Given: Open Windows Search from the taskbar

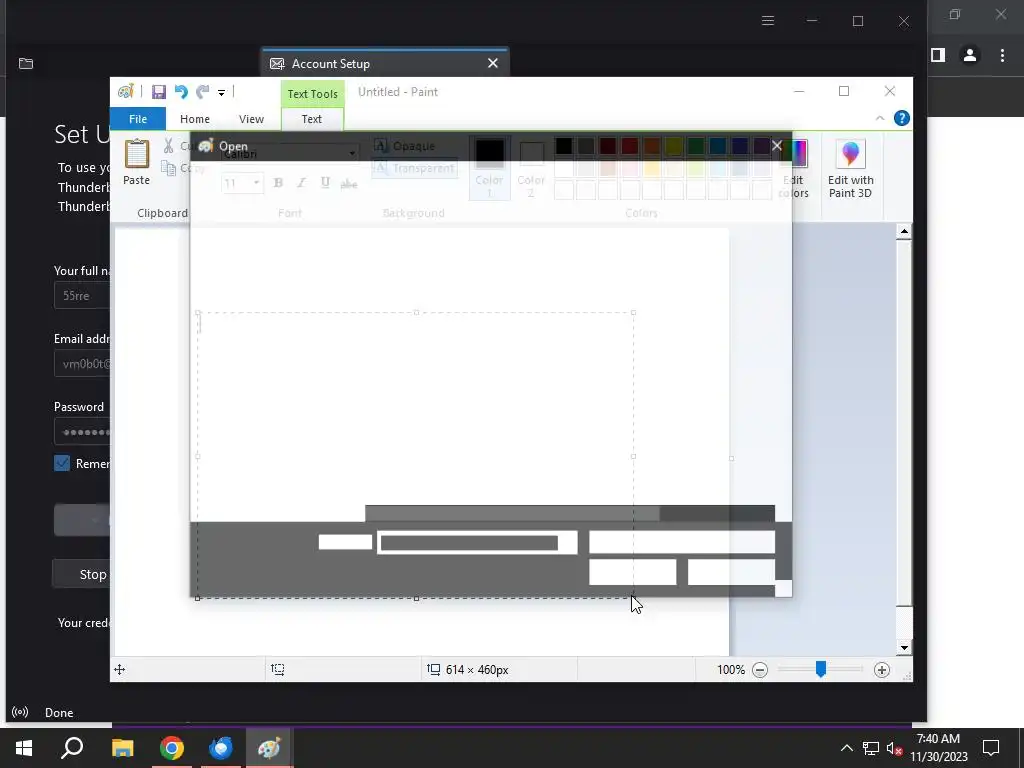Looking at the screenshot, I should click(x=72, y=748).
